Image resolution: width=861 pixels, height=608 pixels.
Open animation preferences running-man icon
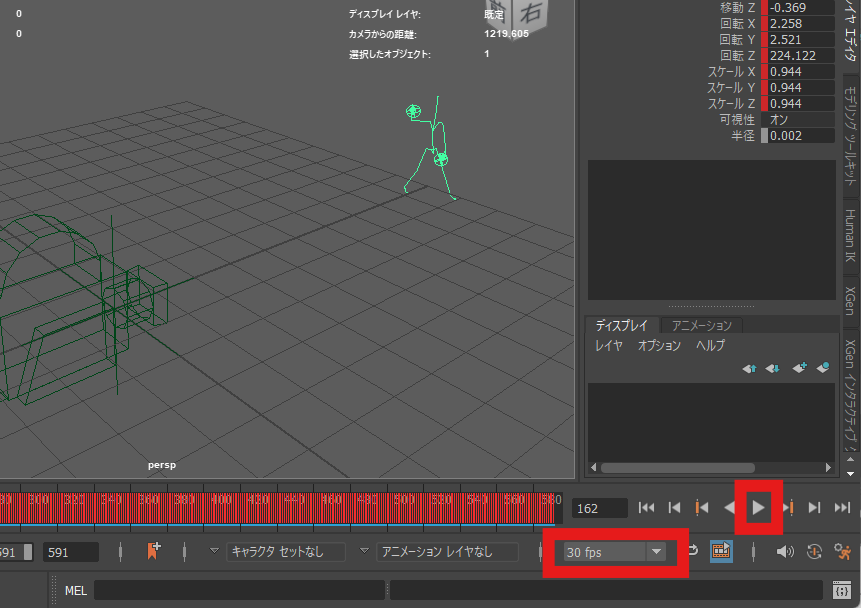point(842,551)
